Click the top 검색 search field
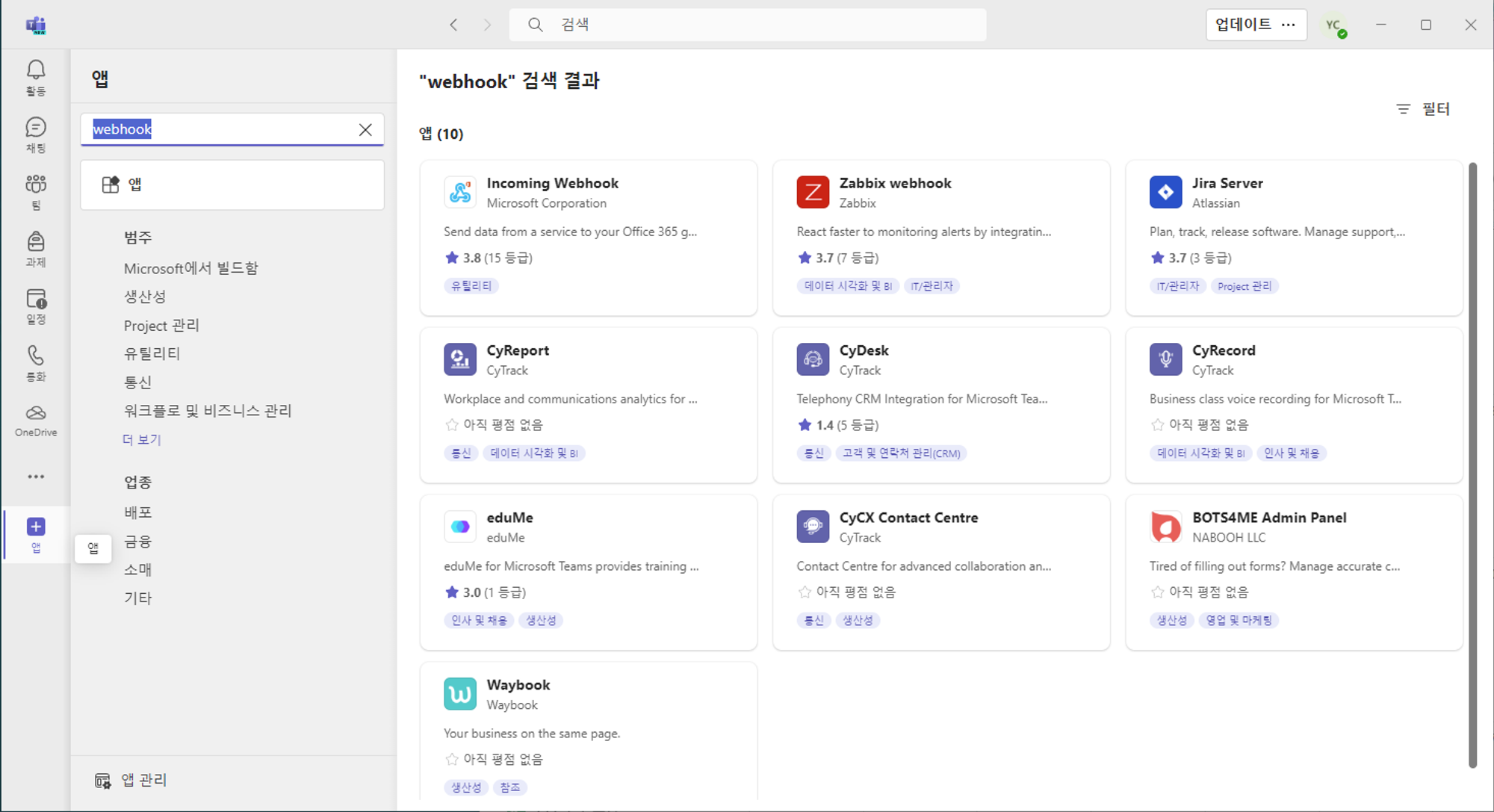This screenshot has height=812, width=1494. click(x=747, y=25)
